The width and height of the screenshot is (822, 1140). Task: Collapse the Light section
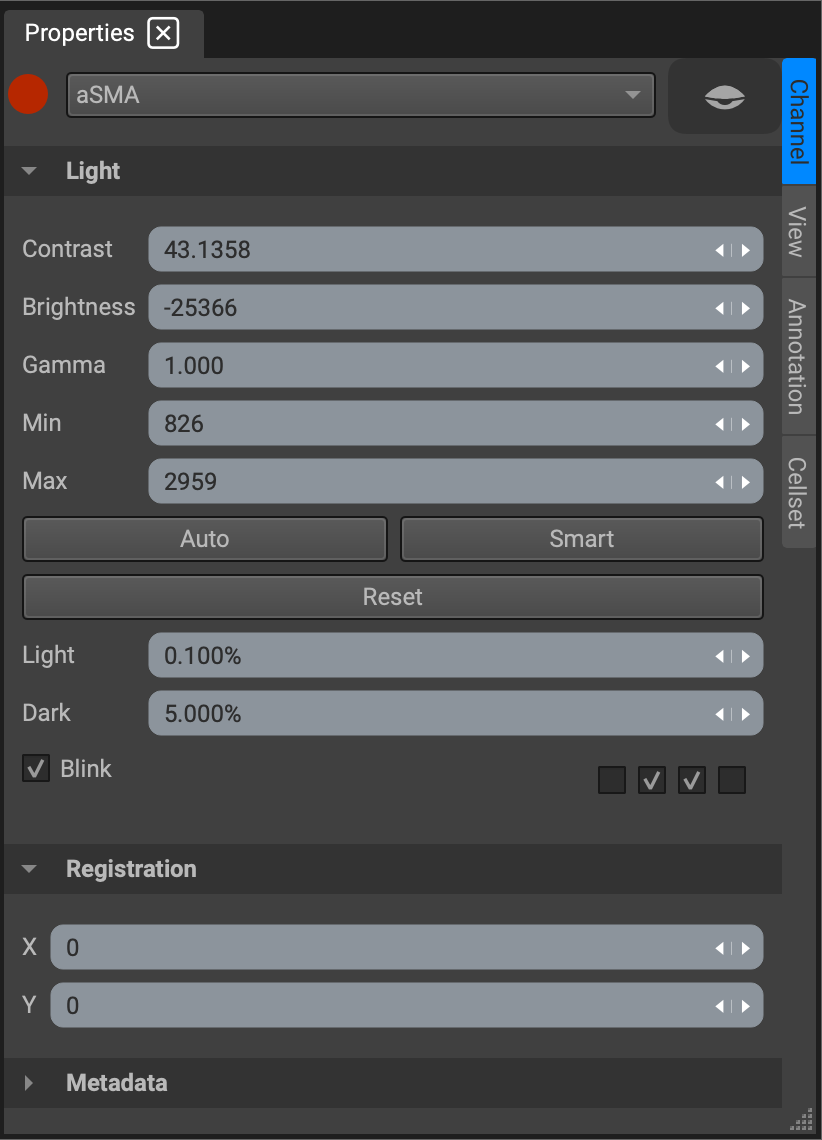click(x=29, y=171)
